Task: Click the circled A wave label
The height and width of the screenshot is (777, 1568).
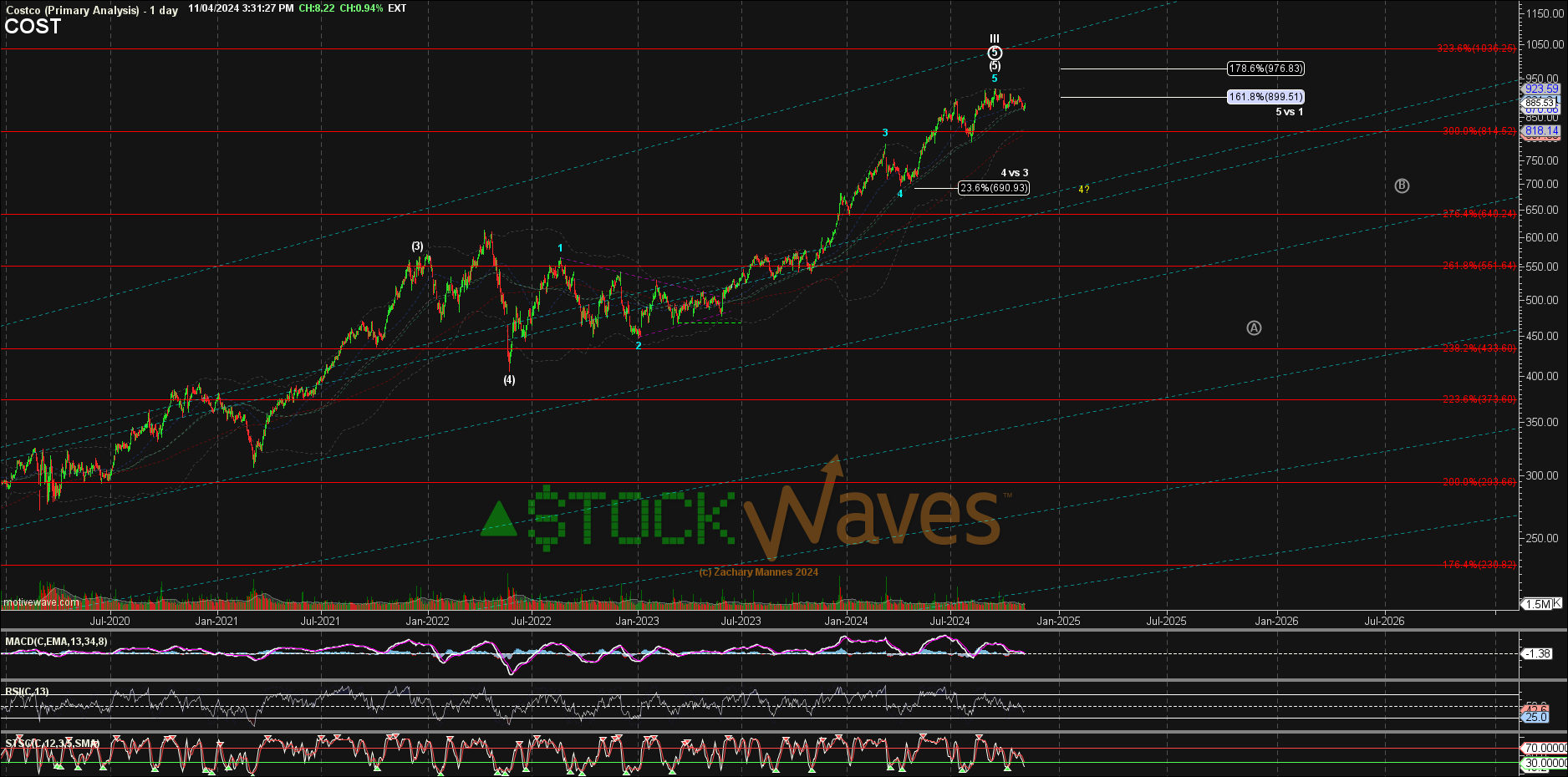Action: click(x=1254, y=328)
